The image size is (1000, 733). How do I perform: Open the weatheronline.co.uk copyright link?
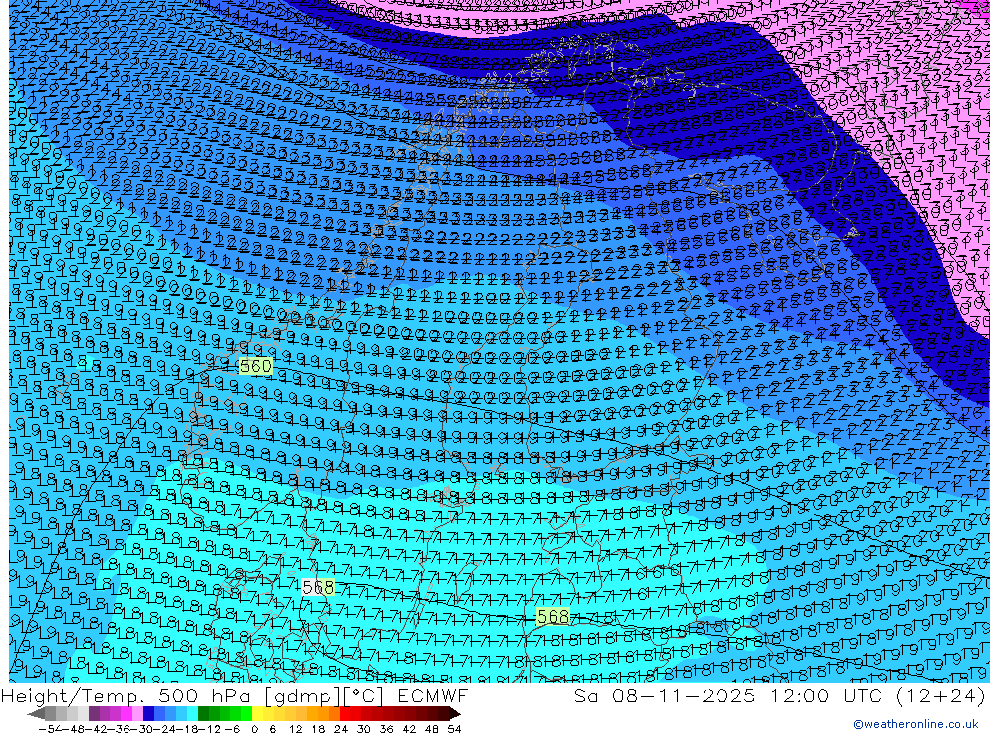(x=916, y=724)
